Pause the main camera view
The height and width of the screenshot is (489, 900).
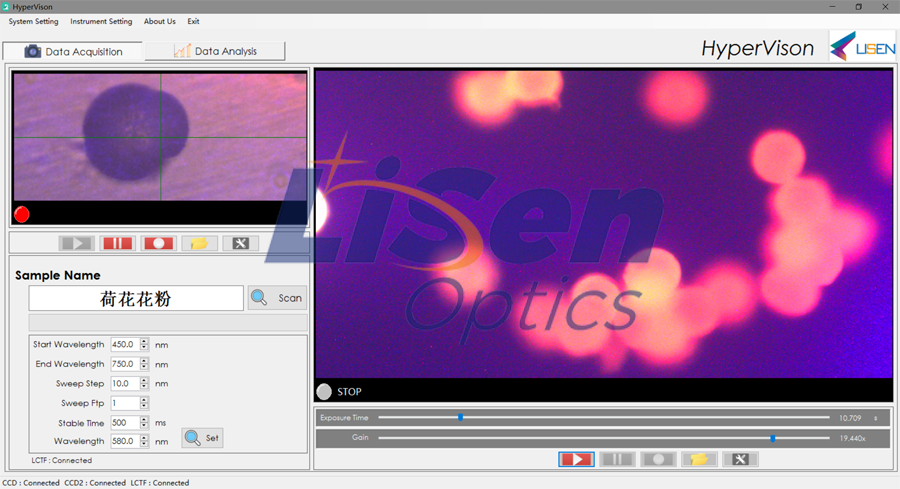[x=617, y=459]
